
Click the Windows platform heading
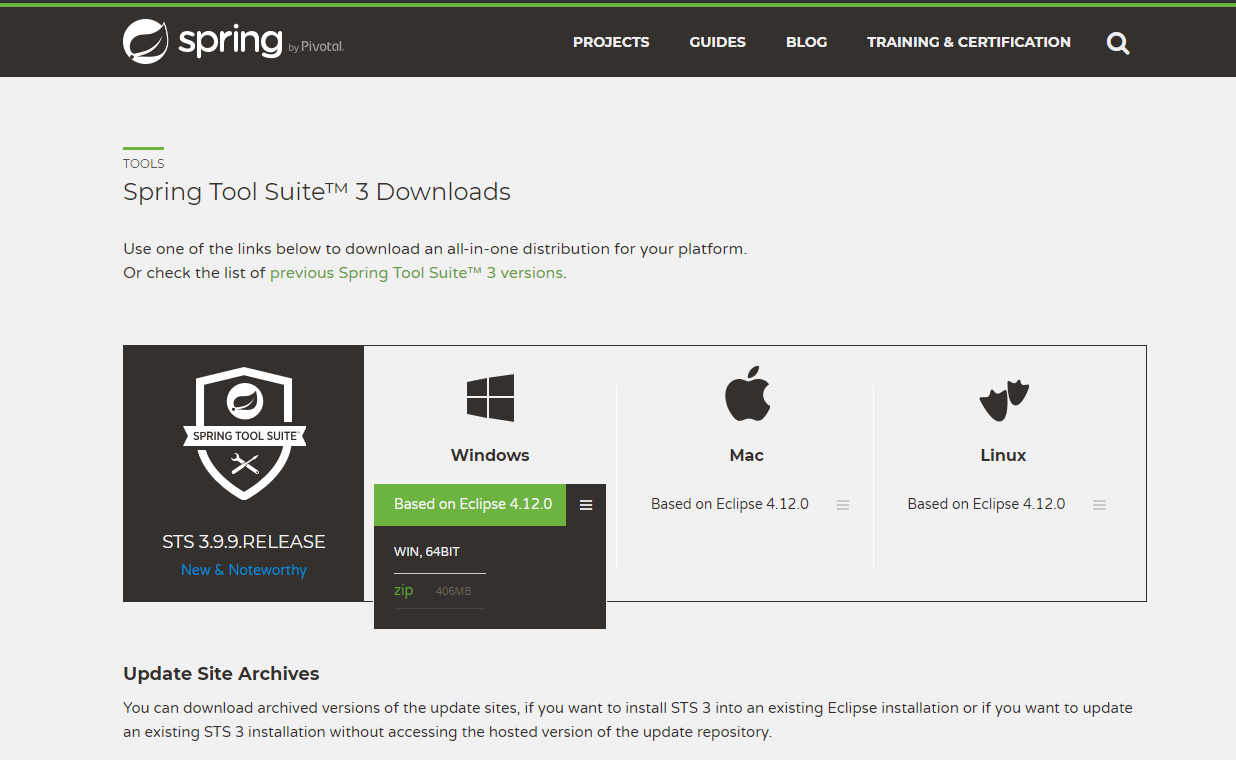[490, 455]
